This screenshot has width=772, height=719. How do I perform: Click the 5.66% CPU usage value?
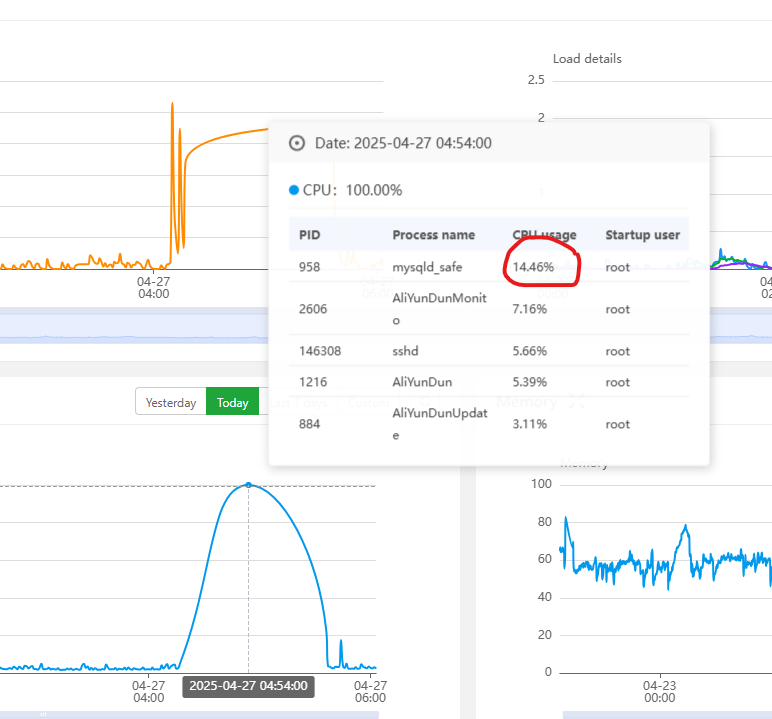point(530,351)
